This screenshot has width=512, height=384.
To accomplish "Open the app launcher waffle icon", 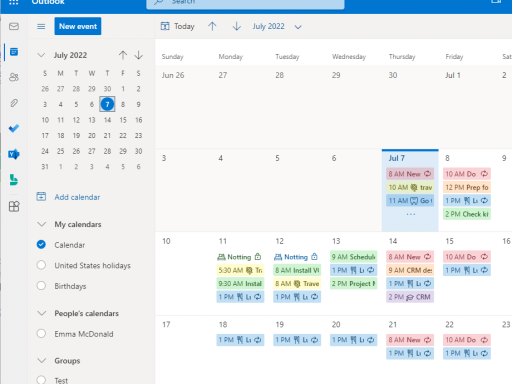I will click(x=14, y=2).
